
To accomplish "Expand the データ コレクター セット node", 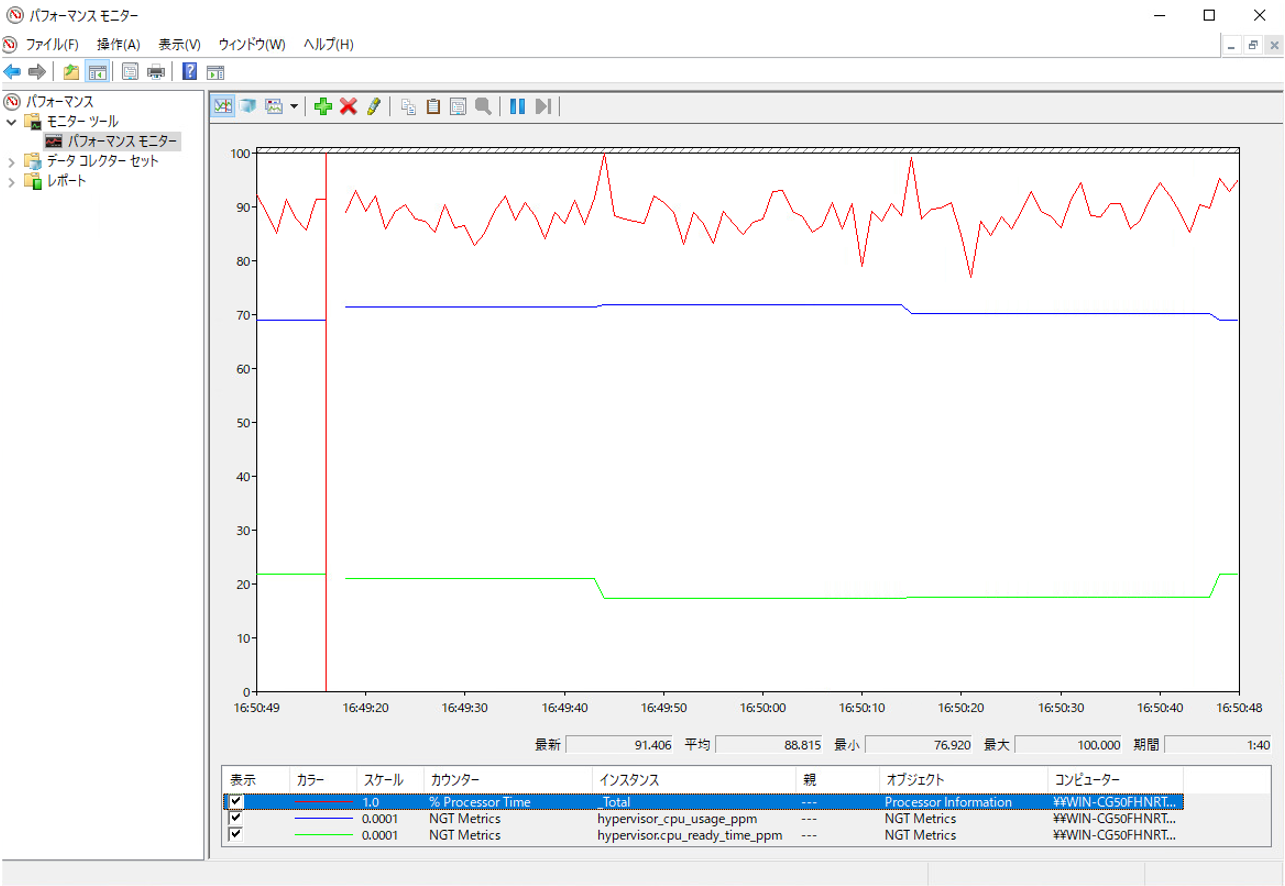I will pyautogui.click(x=12, y=162).
